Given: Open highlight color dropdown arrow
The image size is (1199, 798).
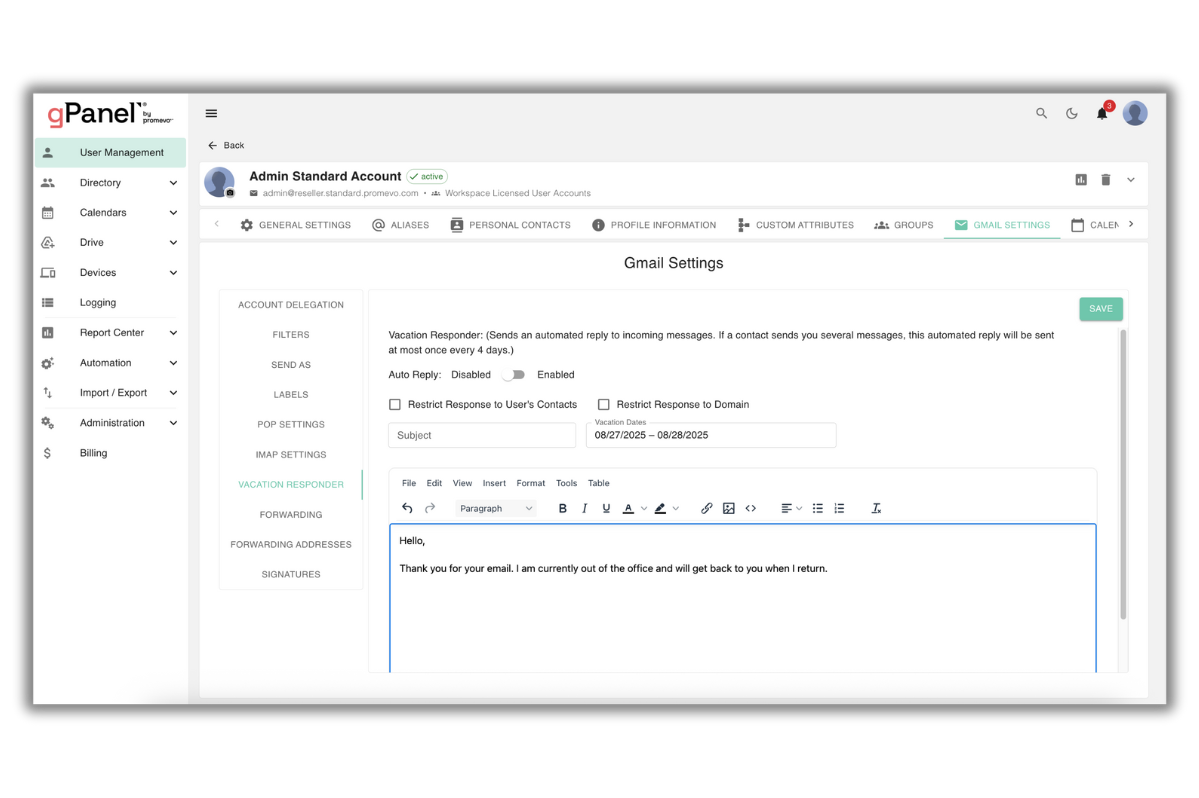Looking at the screenshot, I should point(675,508).
